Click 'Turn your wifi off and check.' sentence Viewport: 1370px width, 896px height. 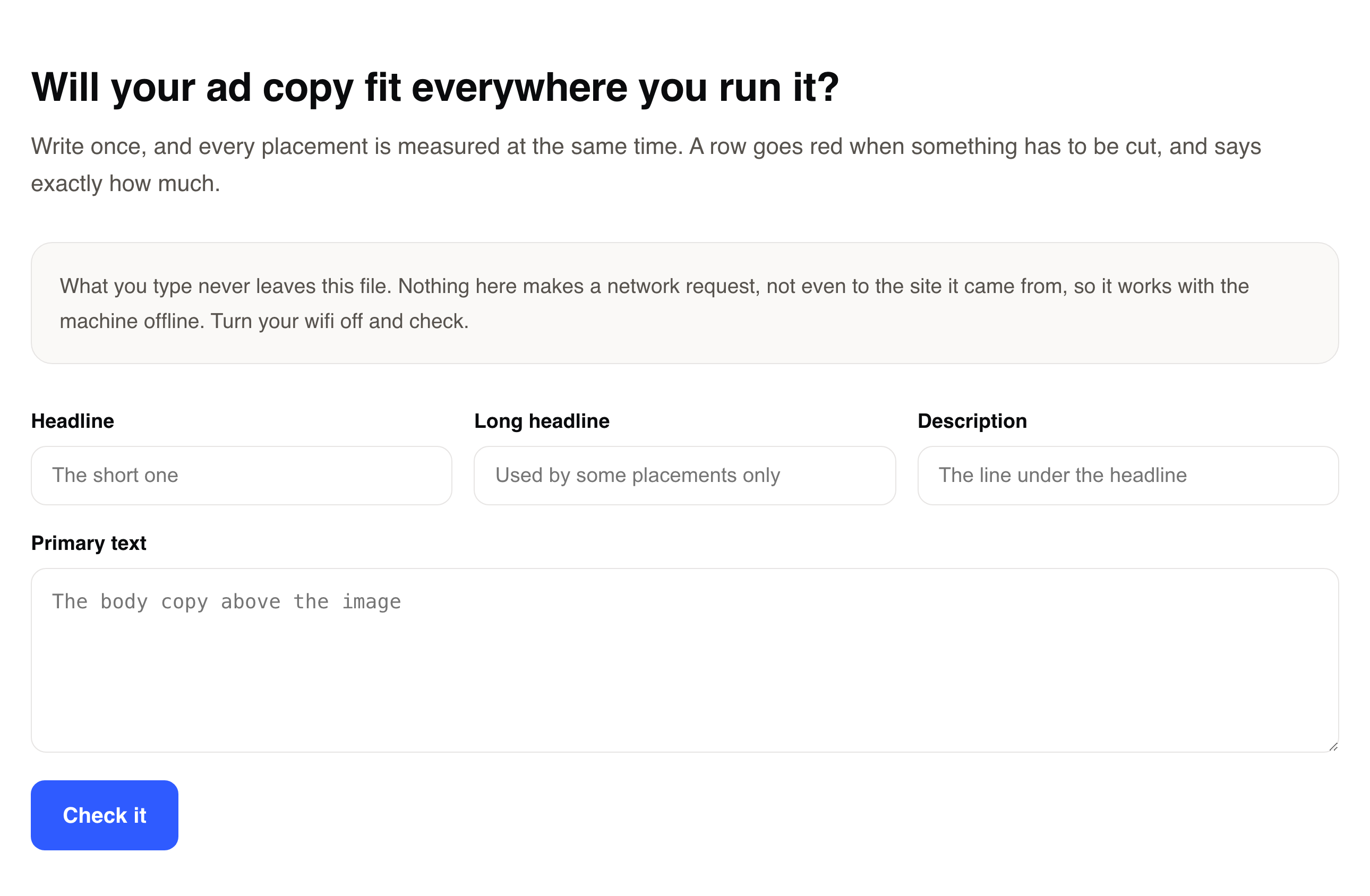[x=340, y=321]
